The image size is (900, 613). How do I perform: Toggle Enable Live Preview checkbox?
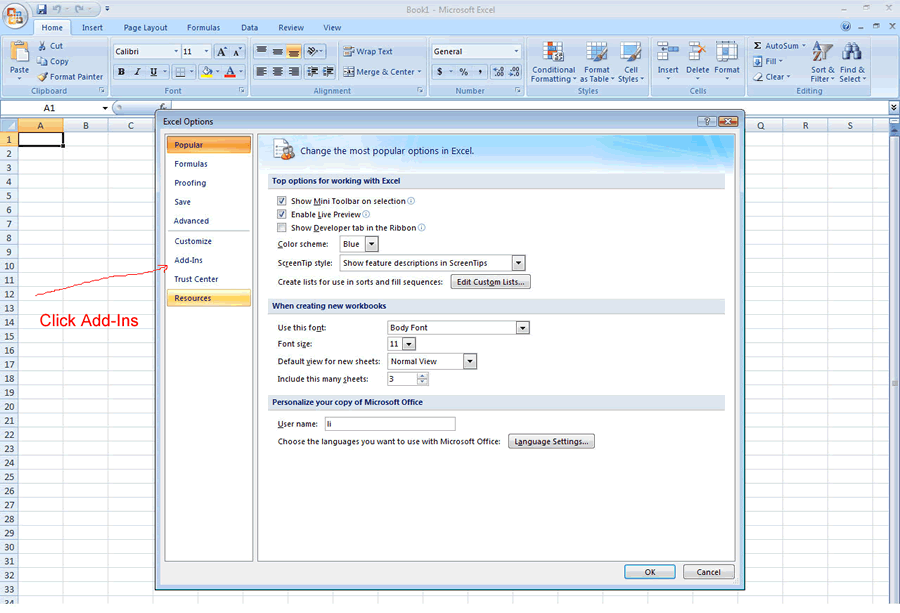coord(281,214)
